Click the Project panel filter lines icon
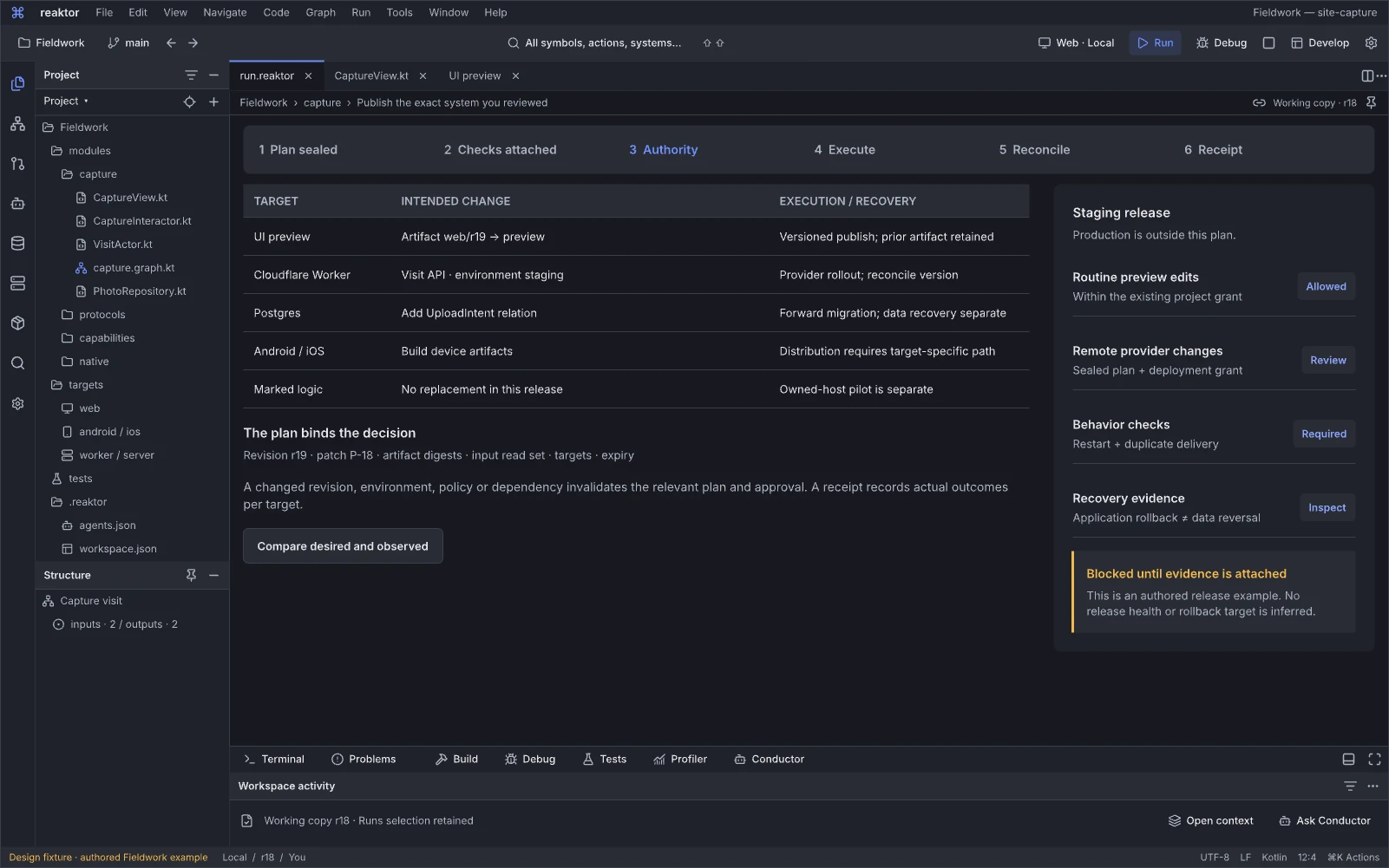Image resolution: width=1389 pixels, height=868 pixels. (x=191, y=75)
